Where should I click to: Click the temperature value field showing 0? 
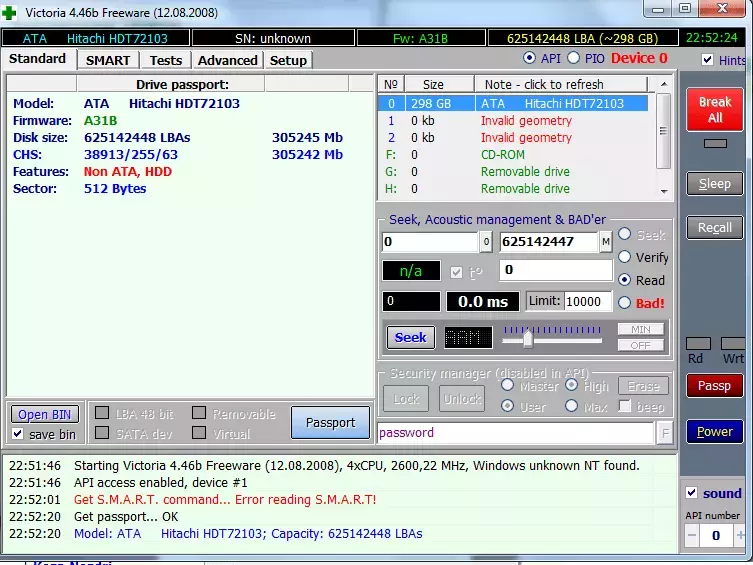(x=556, y=270)
